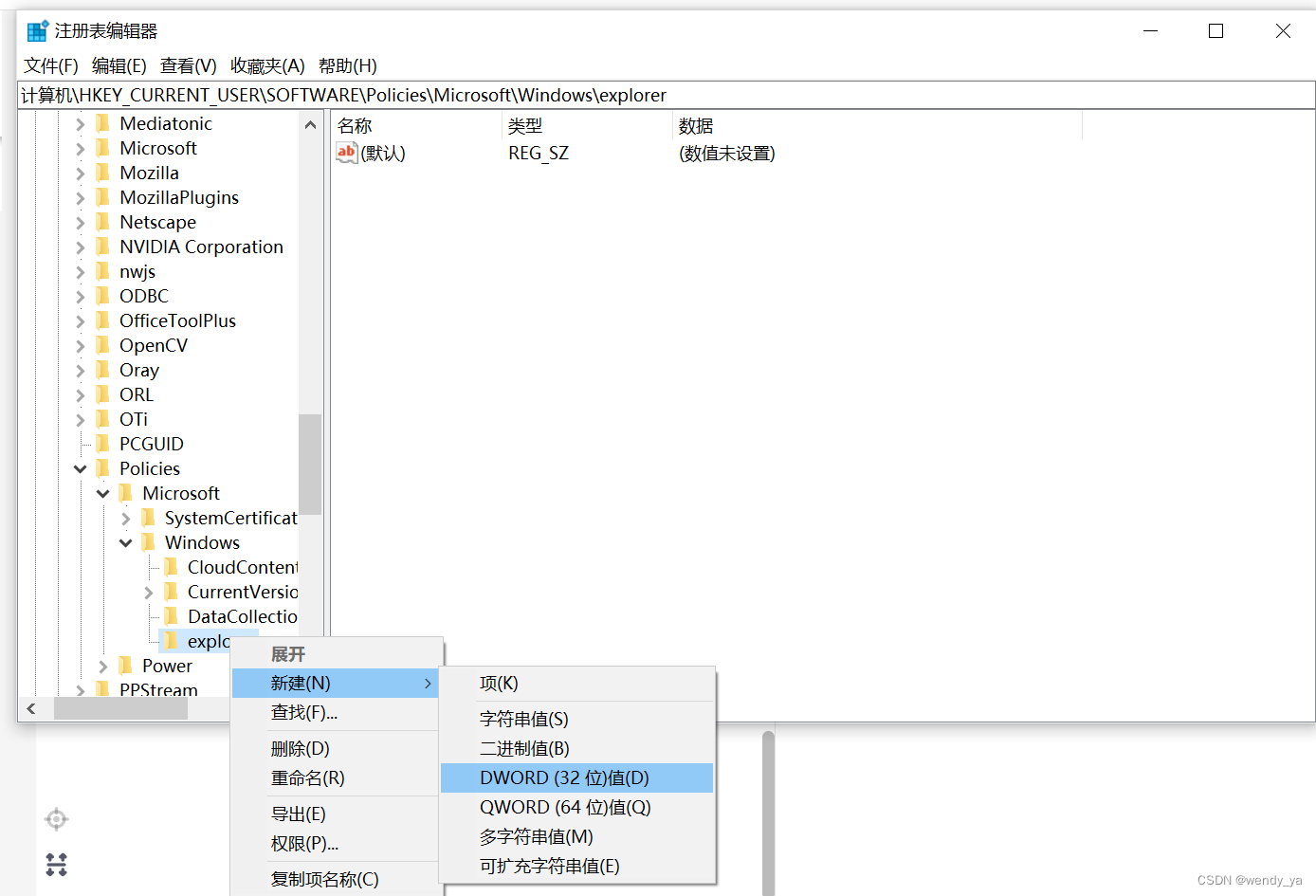
Task: Open the 收藏夹(A) menu
Action: click(267, 65)
